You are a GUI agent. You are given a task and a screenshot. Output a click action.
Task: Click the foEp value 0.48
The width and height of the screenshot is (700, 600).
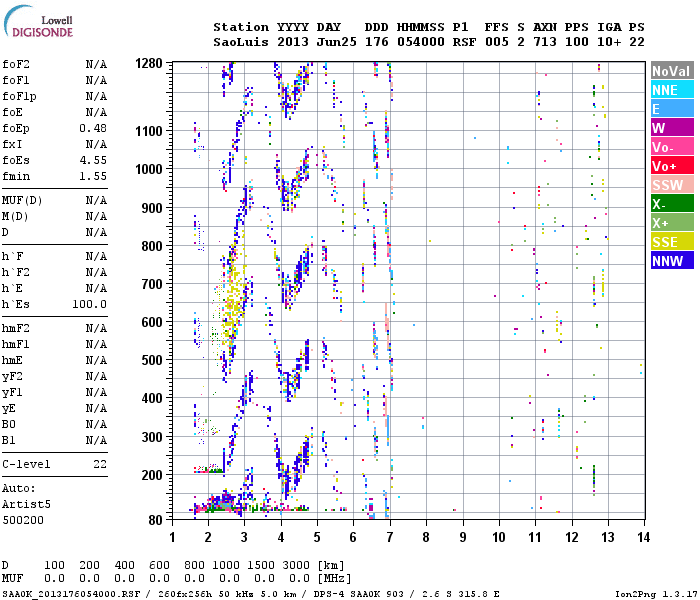(x=93, y=129)
